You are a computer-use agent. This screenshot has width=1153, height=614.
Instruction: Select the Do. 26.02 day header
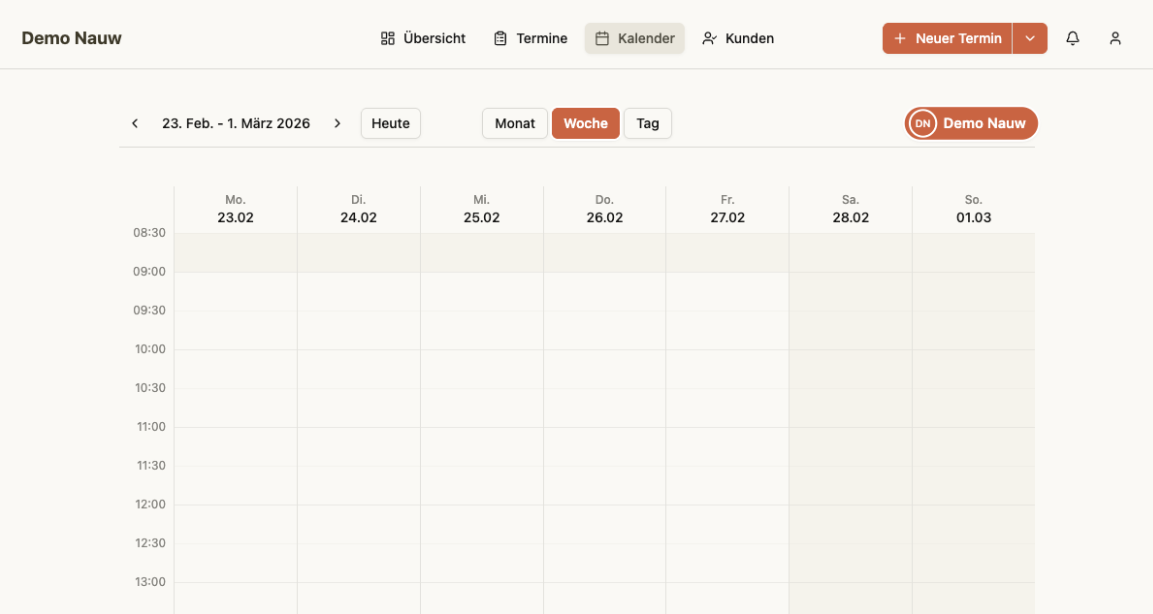[x=604, y=209]
